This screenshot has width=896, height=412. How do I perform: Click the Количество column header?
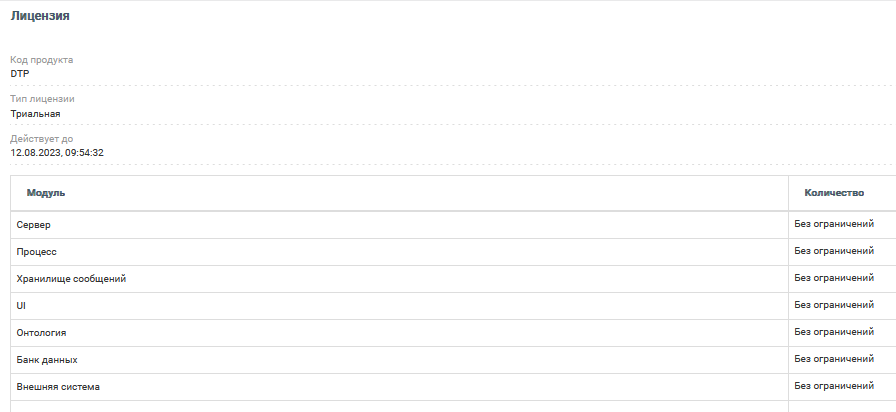(x=834, y=193)
